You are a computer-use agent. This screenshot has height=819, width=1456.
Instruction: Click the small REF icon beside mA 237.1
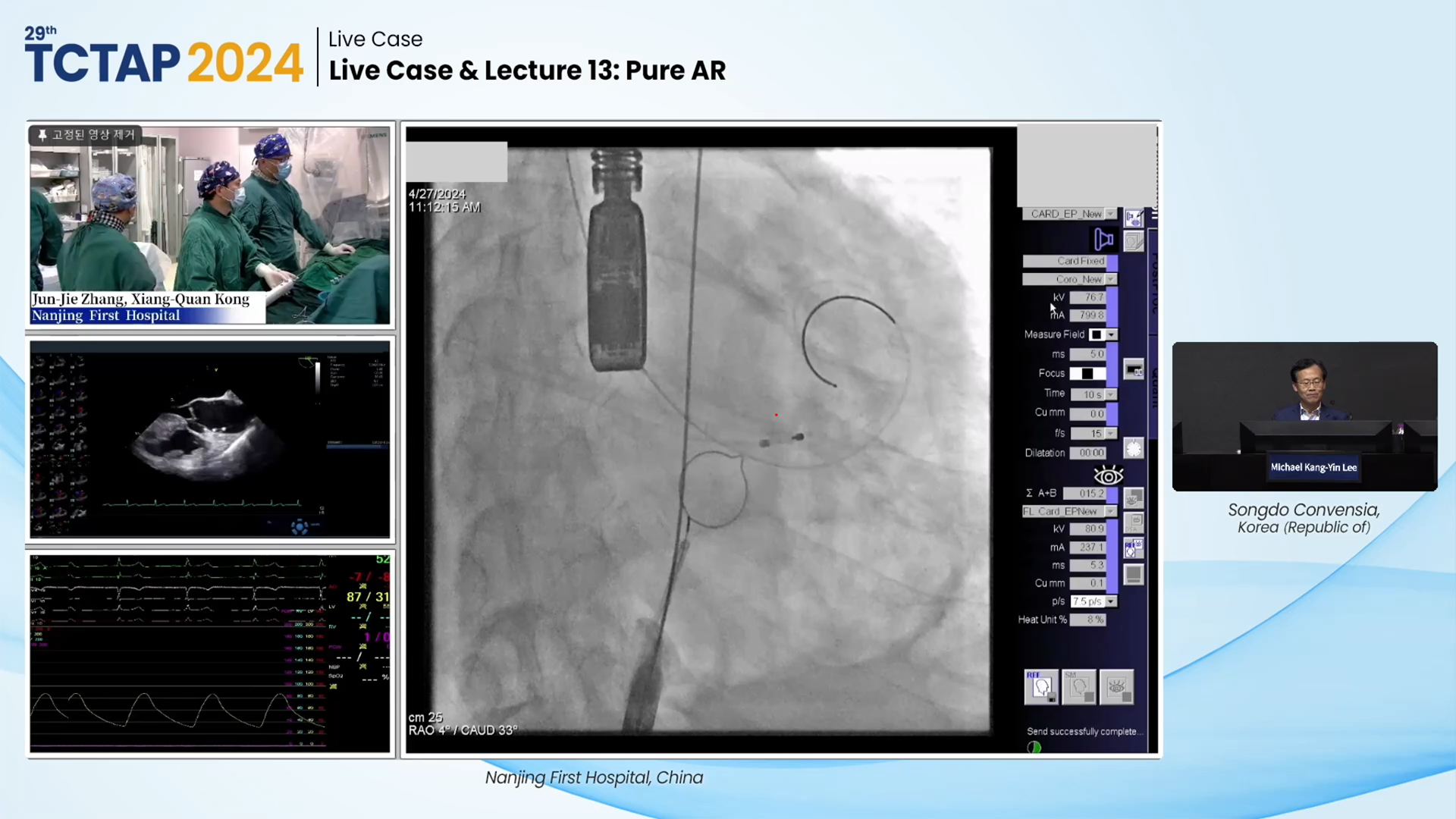[1133, 548]
